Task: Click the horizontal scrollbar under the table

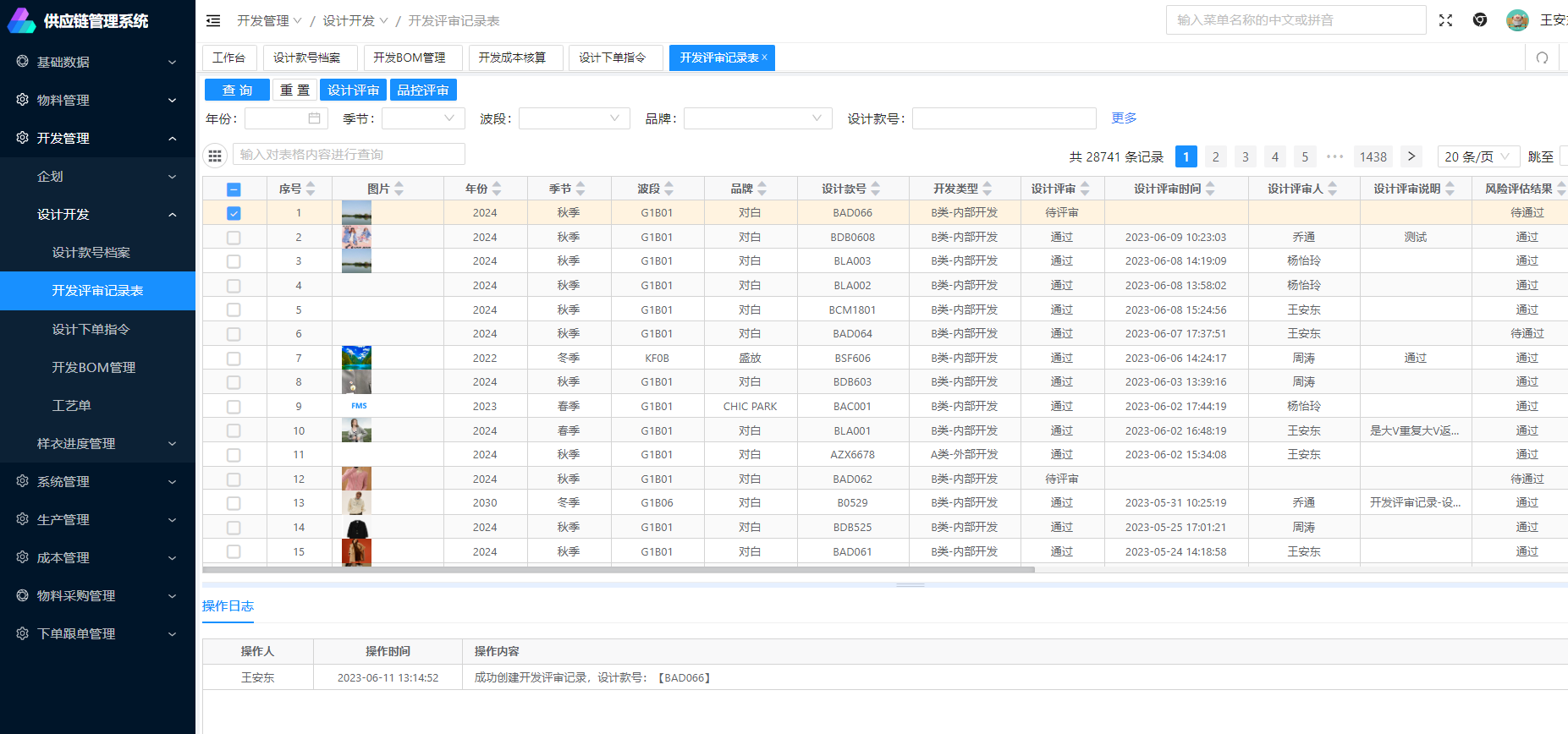Action: (x=618, y=570)
